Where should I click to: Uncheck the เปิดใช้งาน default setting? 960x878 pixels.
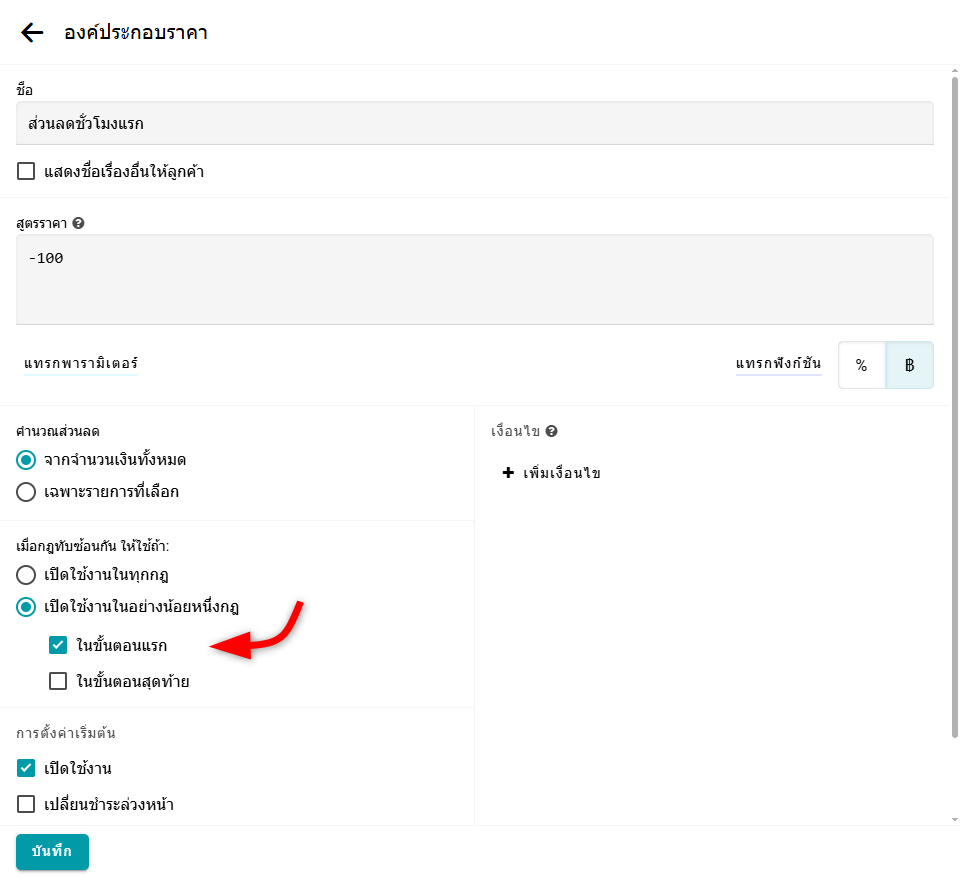point(26,768)
